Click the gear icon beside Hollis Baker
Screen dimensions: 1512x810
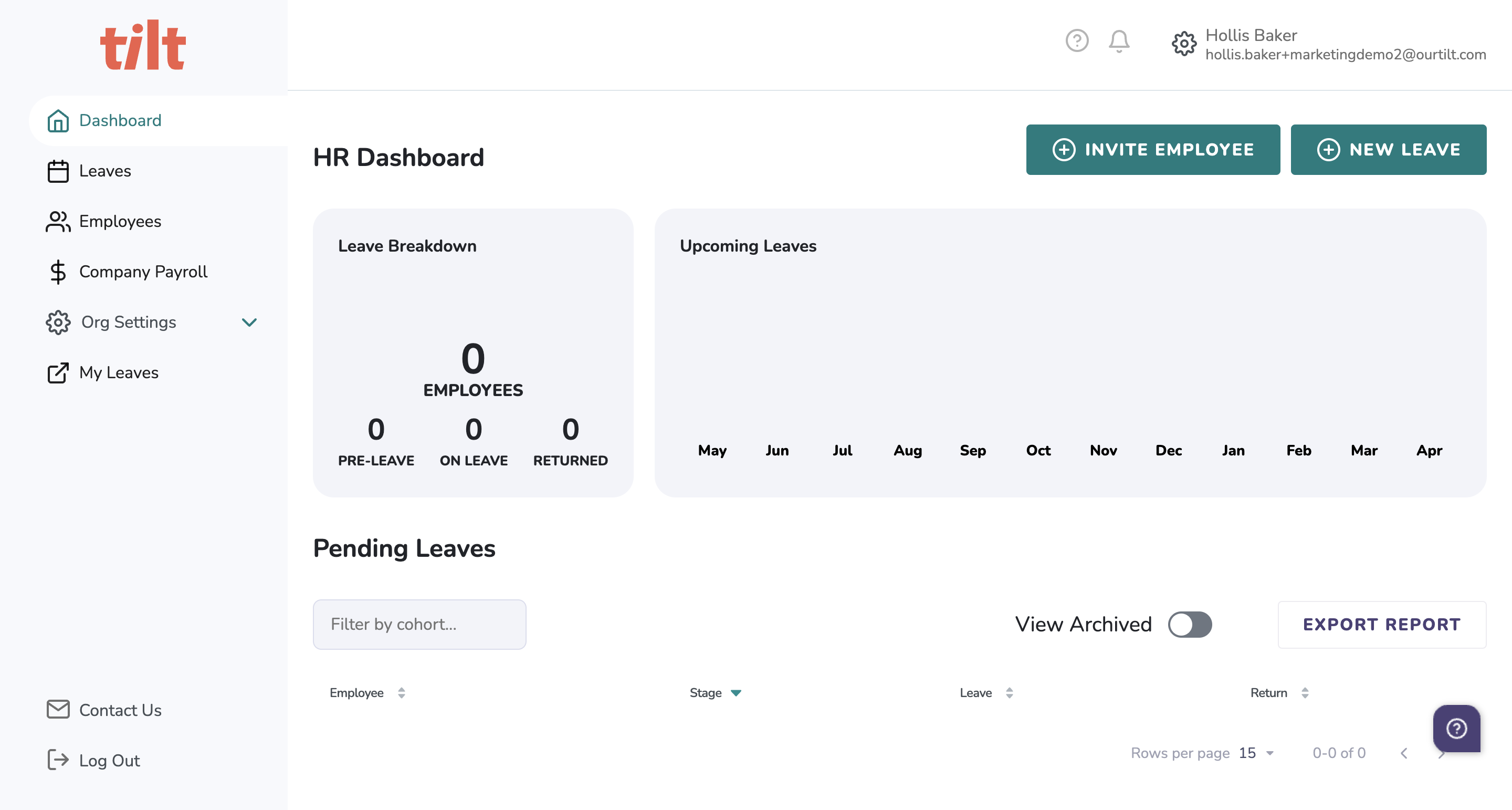tap(1183, 44)
